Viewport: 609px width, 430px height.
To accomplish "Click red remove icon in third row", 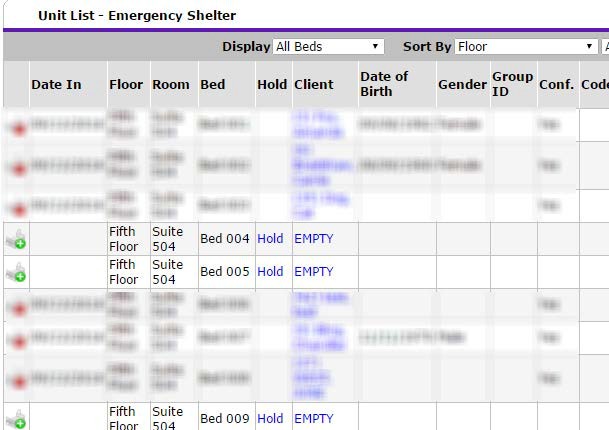I will tap(18, 209).
